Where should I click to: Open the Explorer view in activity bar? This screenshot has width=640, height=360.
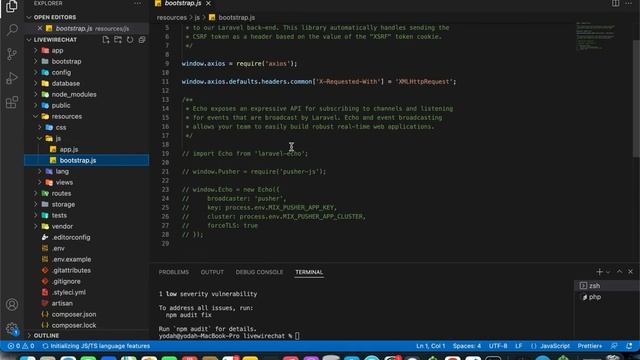pos(11,6)
